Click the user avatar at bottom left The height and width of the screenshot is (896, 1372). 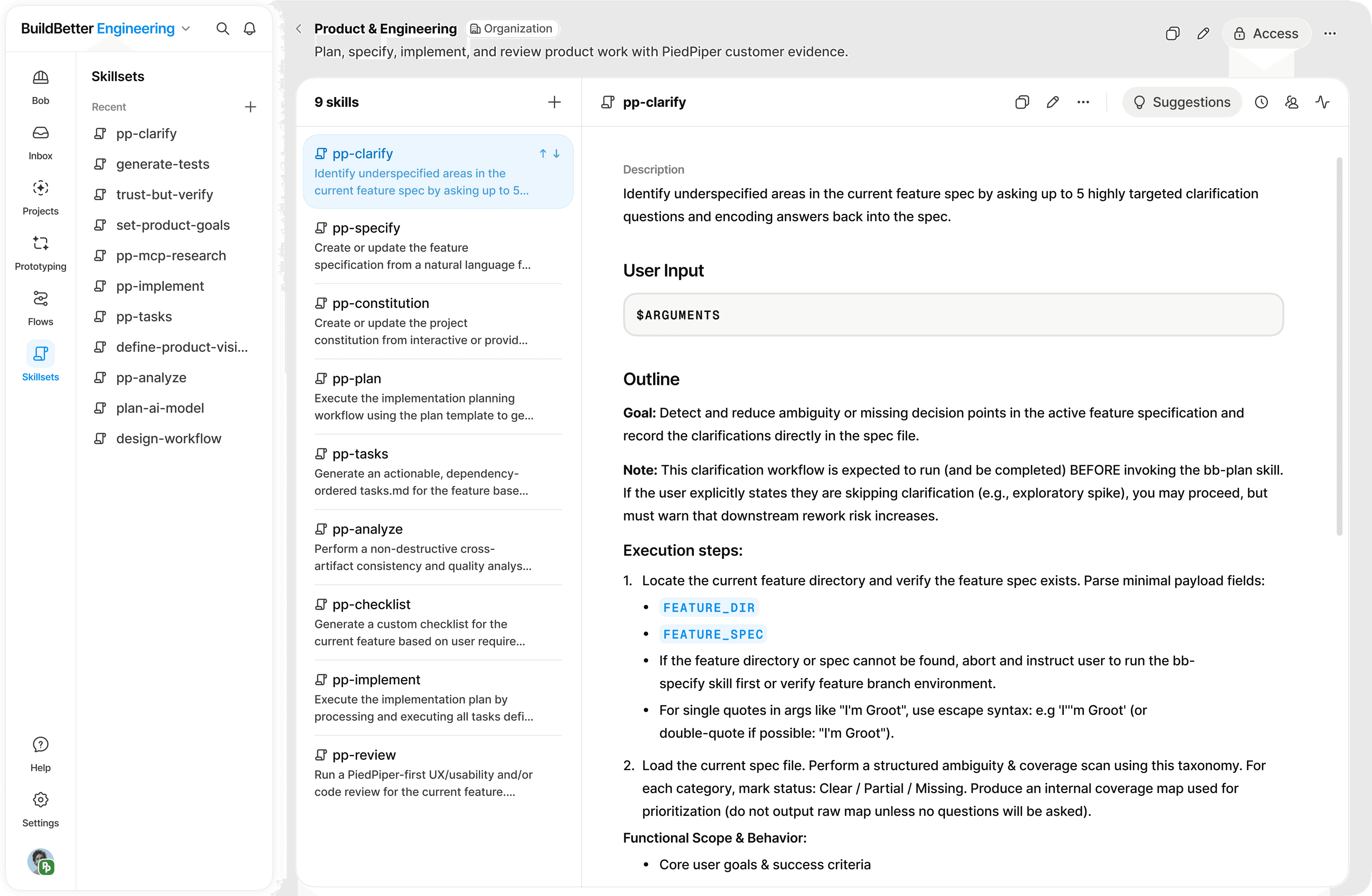coord(40,862)
